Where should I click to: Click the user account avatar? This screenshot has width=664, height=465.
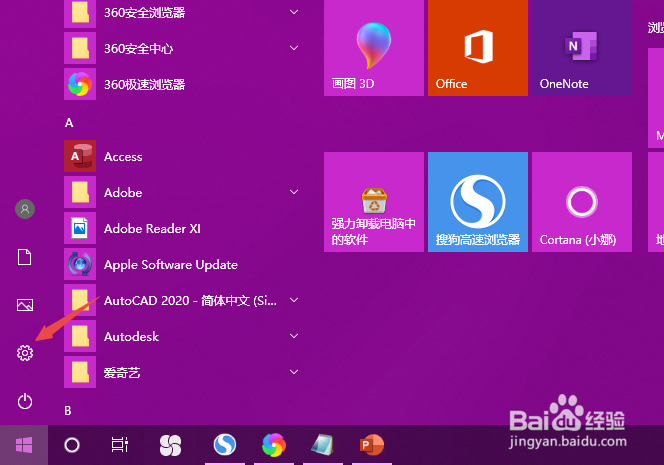coord(25,209)
